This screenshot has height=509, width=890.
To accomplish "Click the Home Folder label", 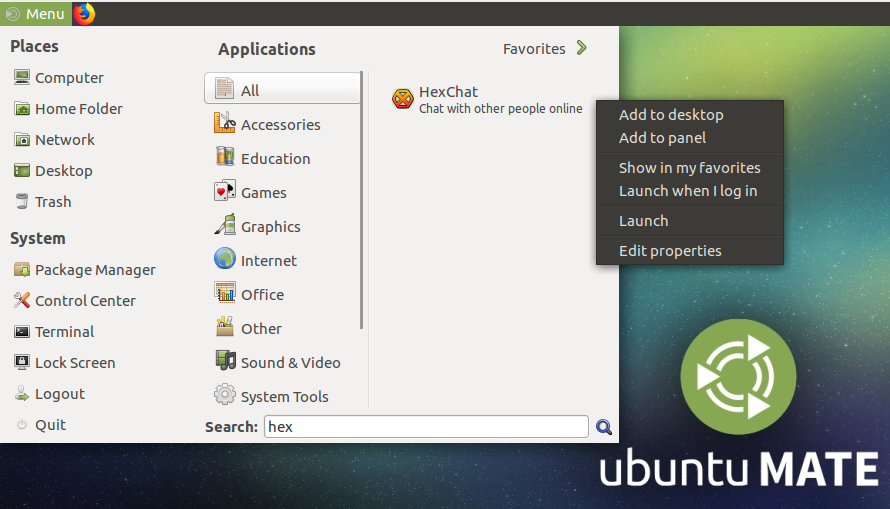I will (79, 109).
